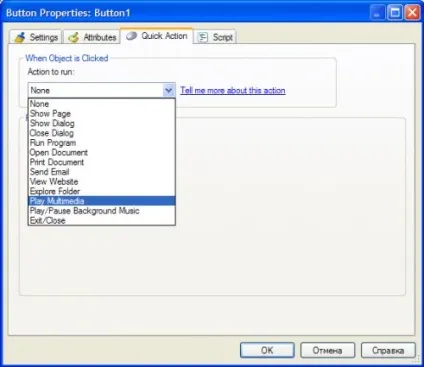Screen dimensions: 424x367
Task: Open help via Справка button
Action: click(388, 350)
